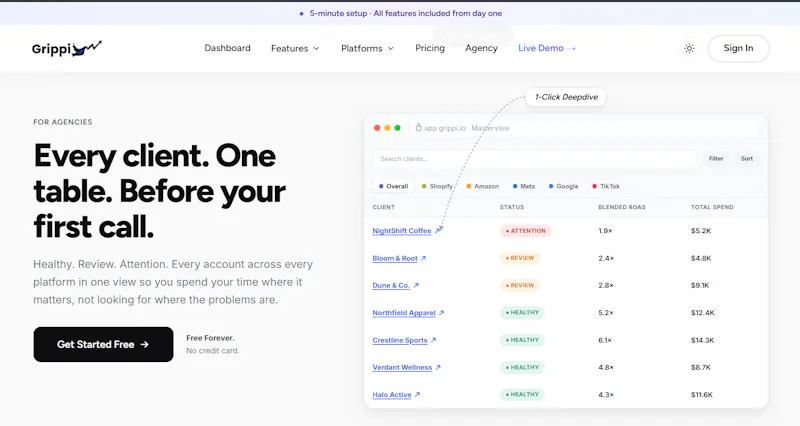800x426 pixels.
Task: Click the 5.2× ROAS value for Northfield Apparel
Action: point(606,313)
